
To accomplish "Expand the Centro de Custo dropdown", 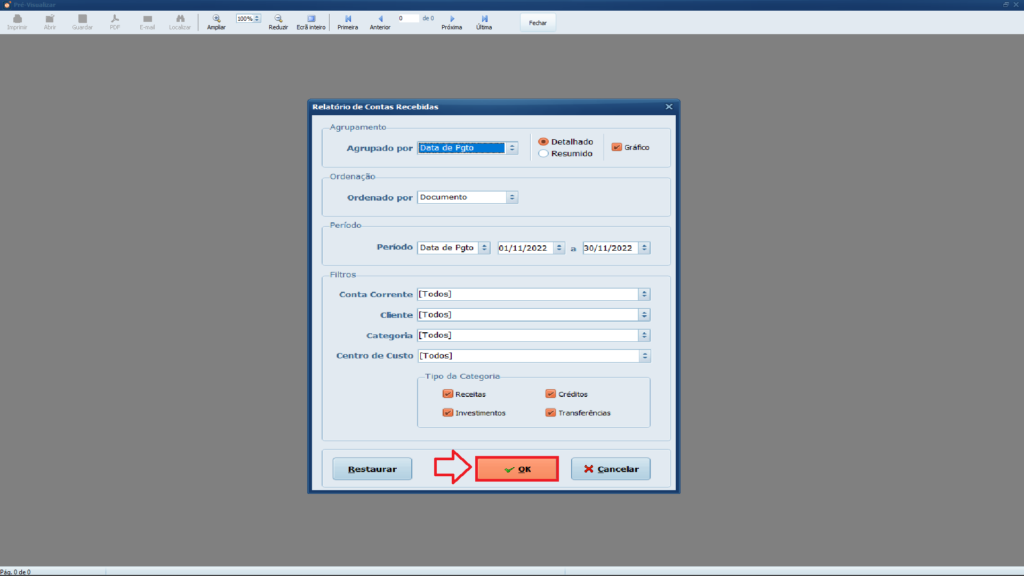I will pos(644,356).
